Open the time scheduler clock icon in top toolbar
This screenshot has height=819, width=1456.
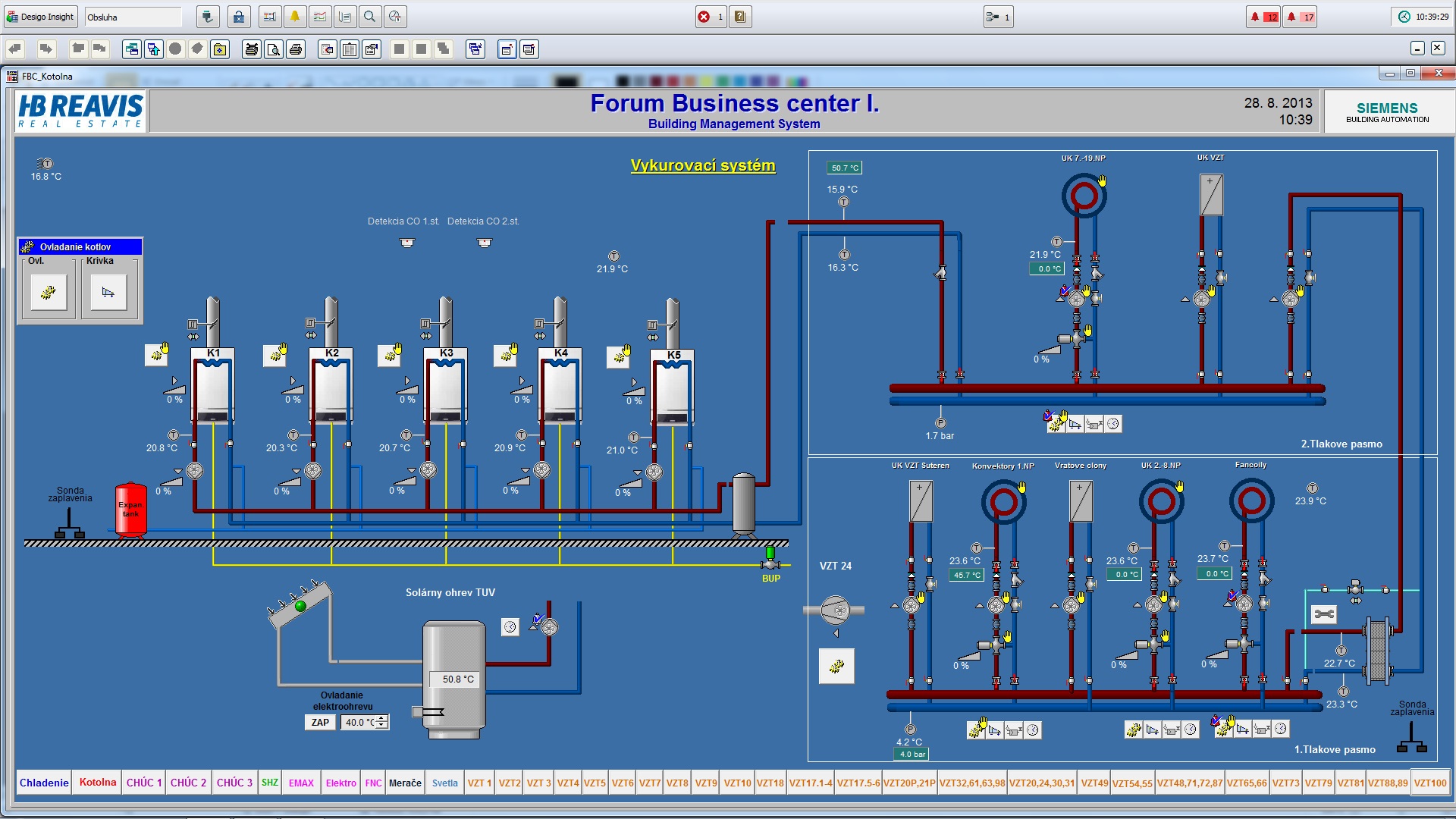pos(394,17)
